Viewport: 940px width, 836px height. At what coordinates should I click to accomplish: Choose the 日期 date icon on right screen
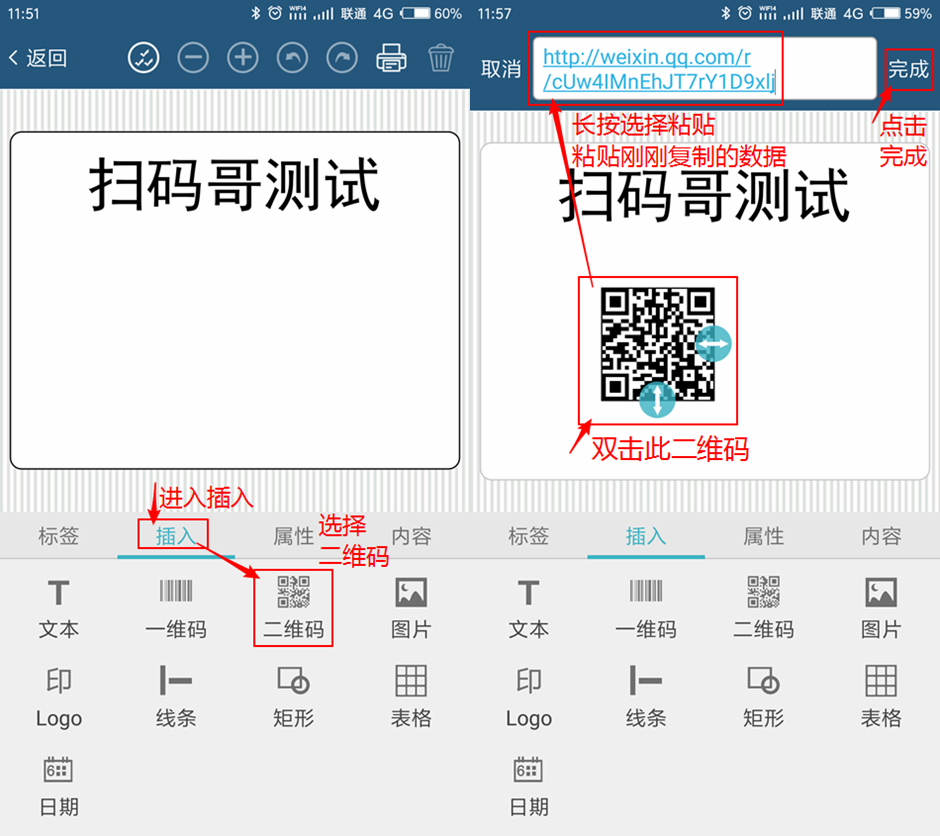(x=528, y=784)
